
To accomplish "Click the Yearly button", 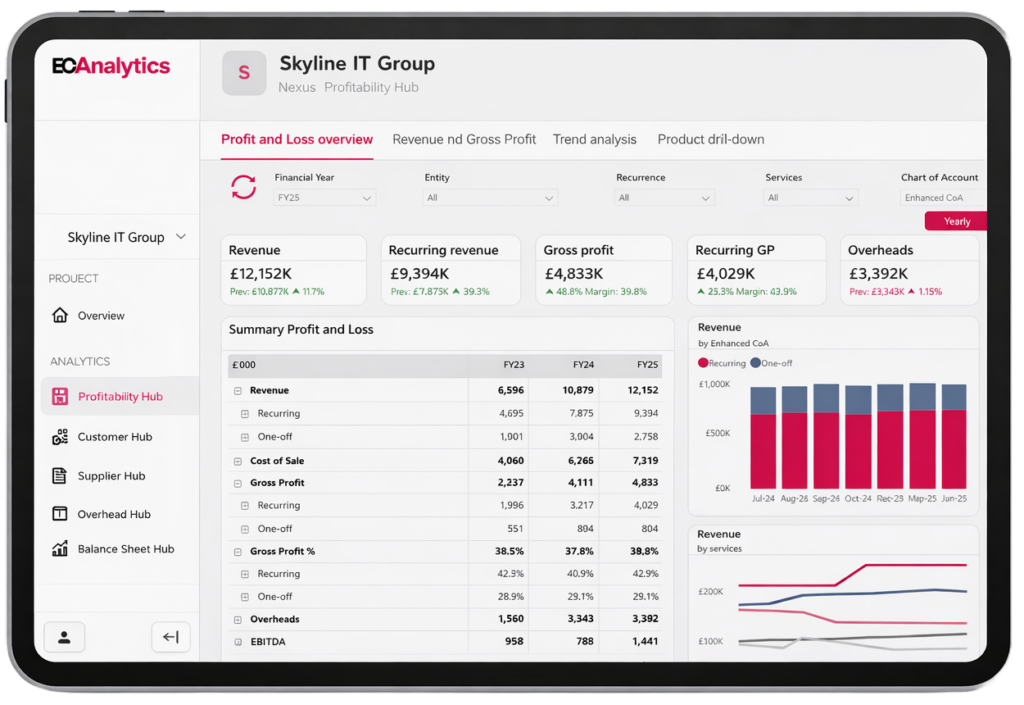I will coord(956,222).
